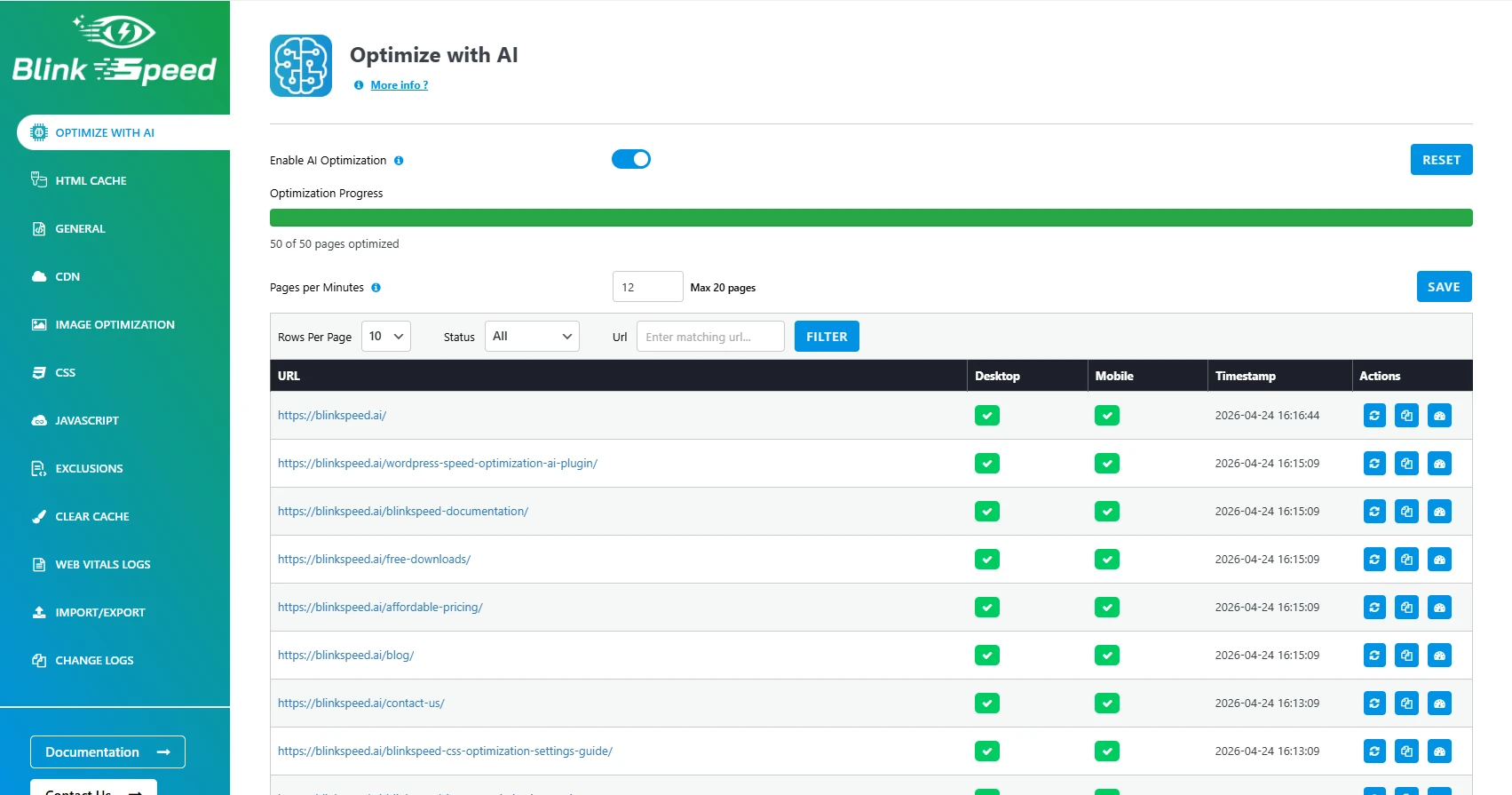Speed gauge icon in the blog row
Screen dimensions: 1512x795
pos(1439,656)
